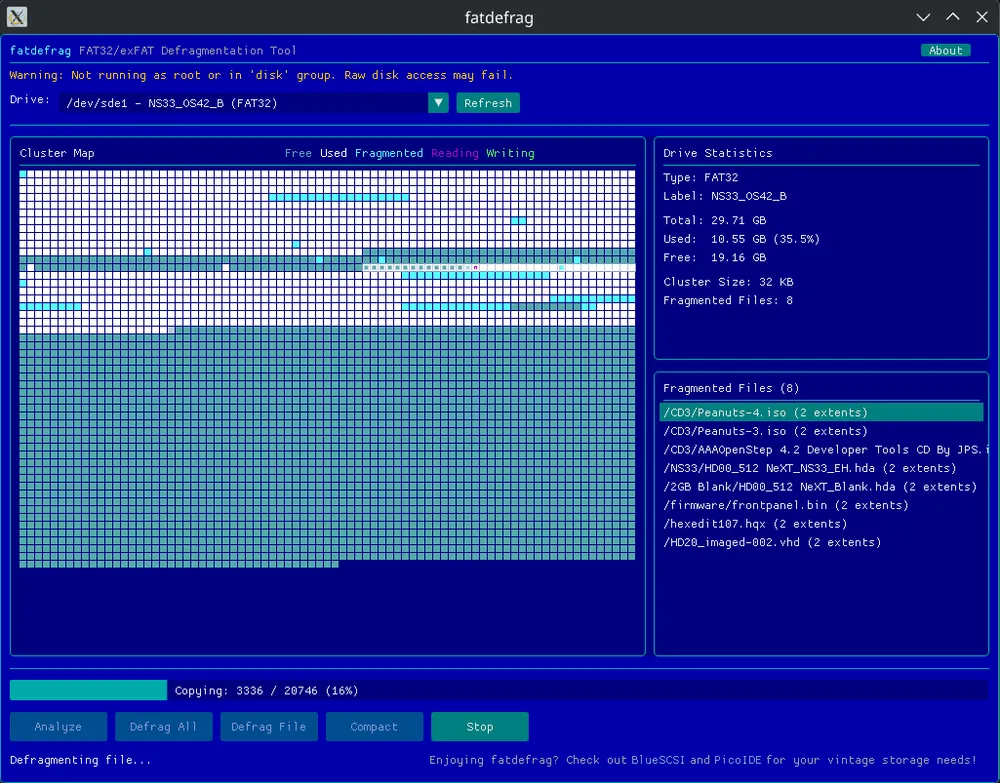Click the Defrag File button

pos(269,727)
